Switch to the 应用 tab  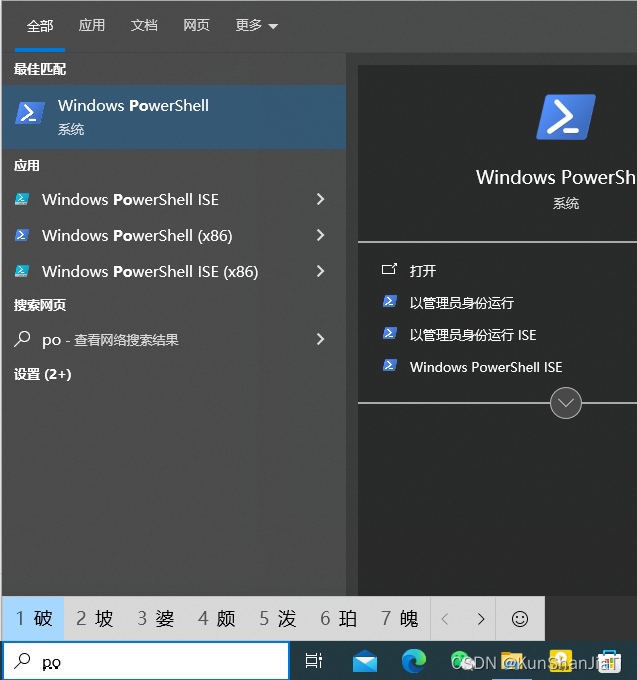[x=92, y=25]
